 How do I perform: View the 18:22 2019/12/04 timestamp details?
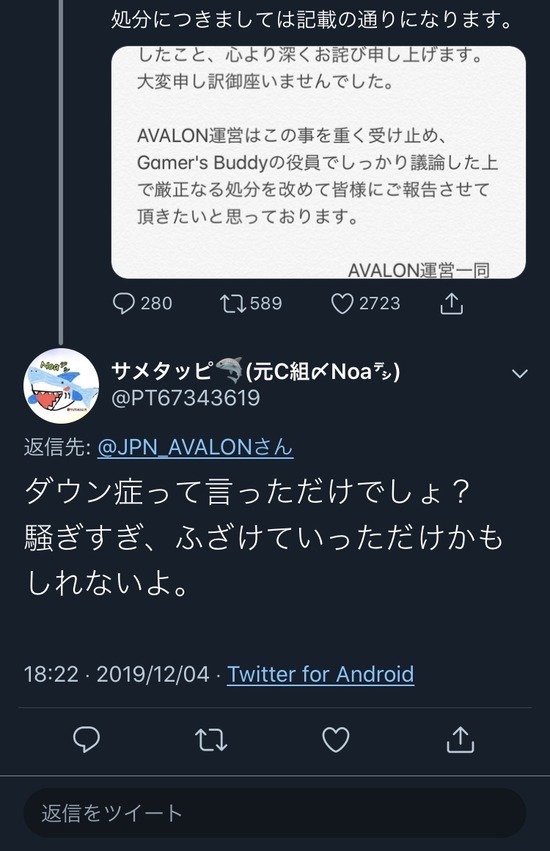116,674
